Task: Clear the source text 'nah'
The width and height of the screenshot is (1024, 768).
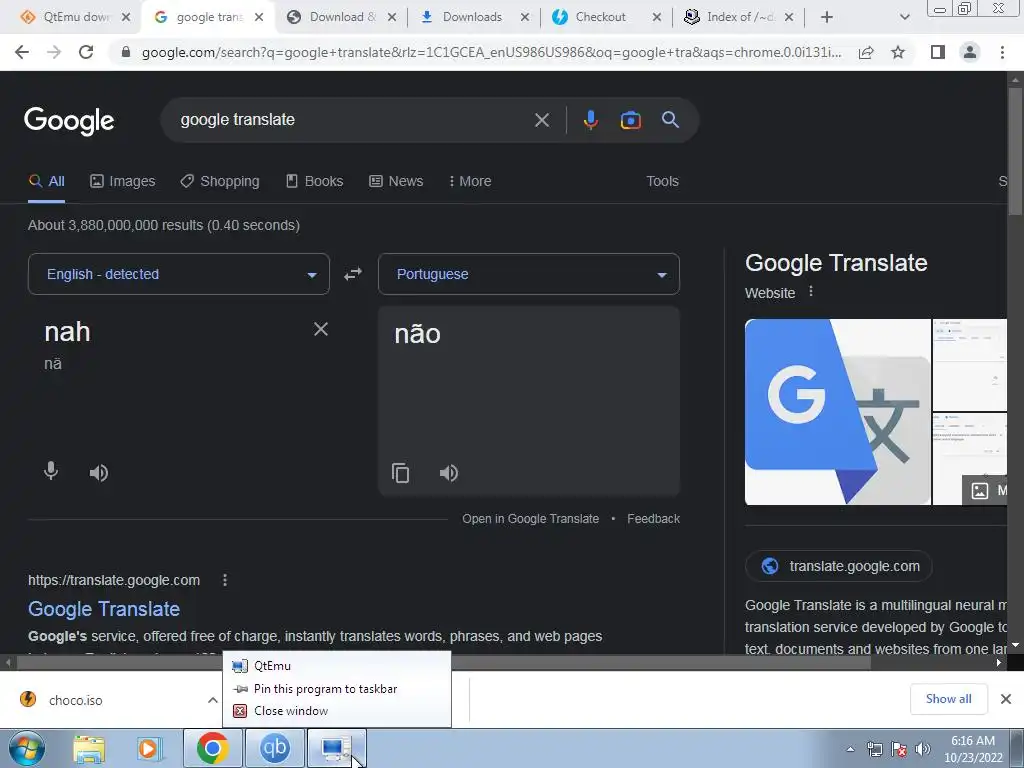Action: pyautogui.click(x=321, y=329)
